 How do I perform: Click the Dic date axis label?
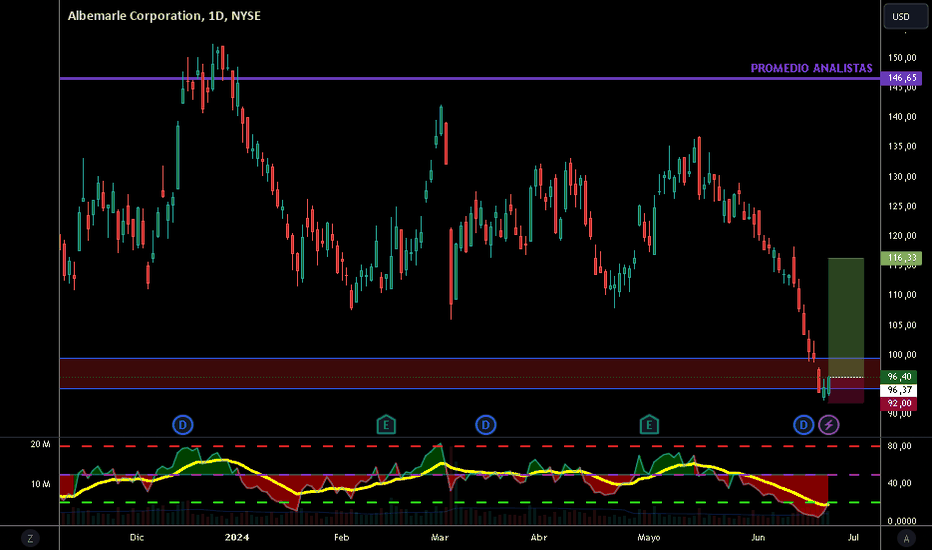point(137,538)
